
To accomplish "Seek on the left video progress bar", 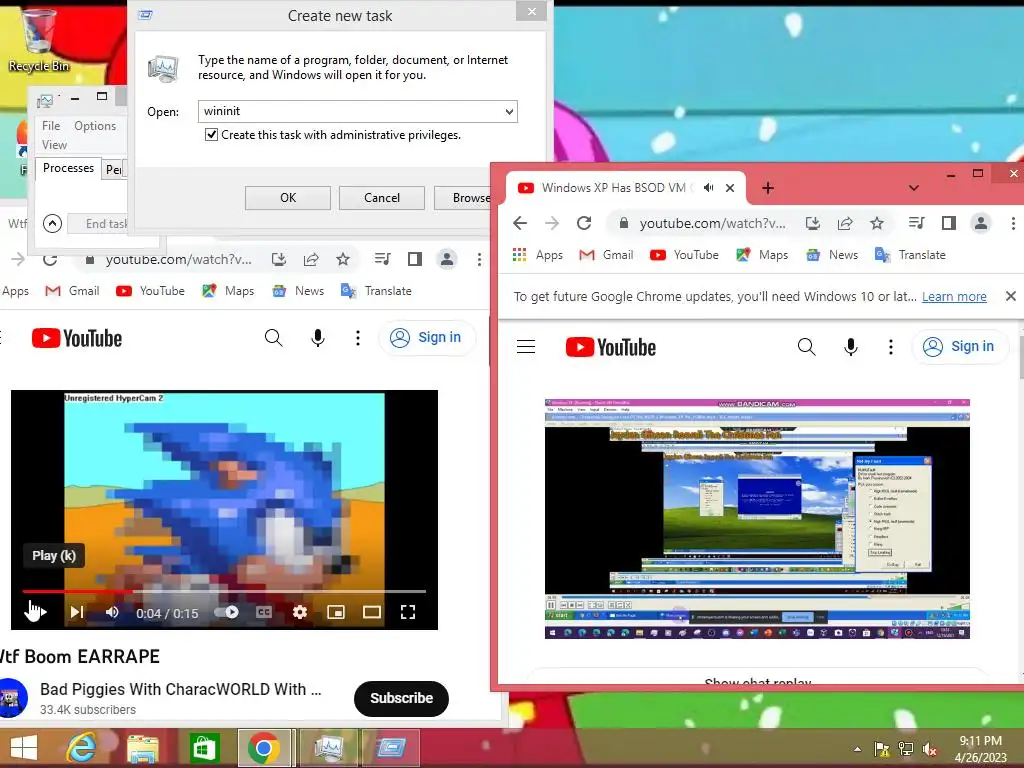I will [224, 591].
